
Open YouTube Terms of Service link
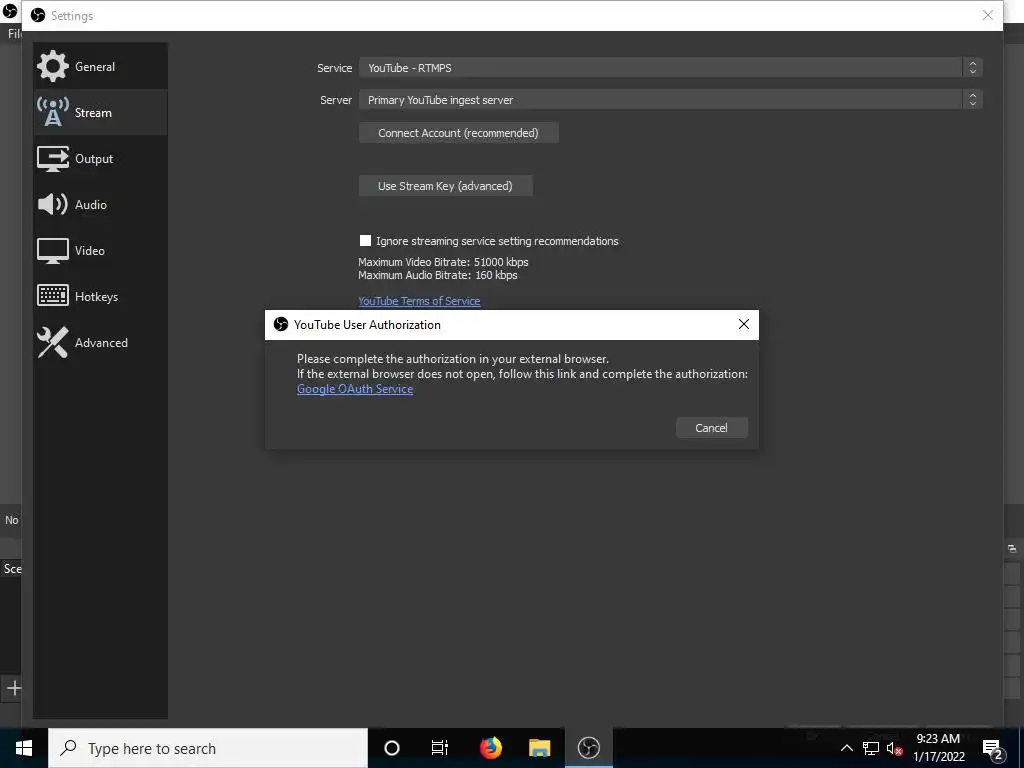pyautogui.click(x=419, y=301)
